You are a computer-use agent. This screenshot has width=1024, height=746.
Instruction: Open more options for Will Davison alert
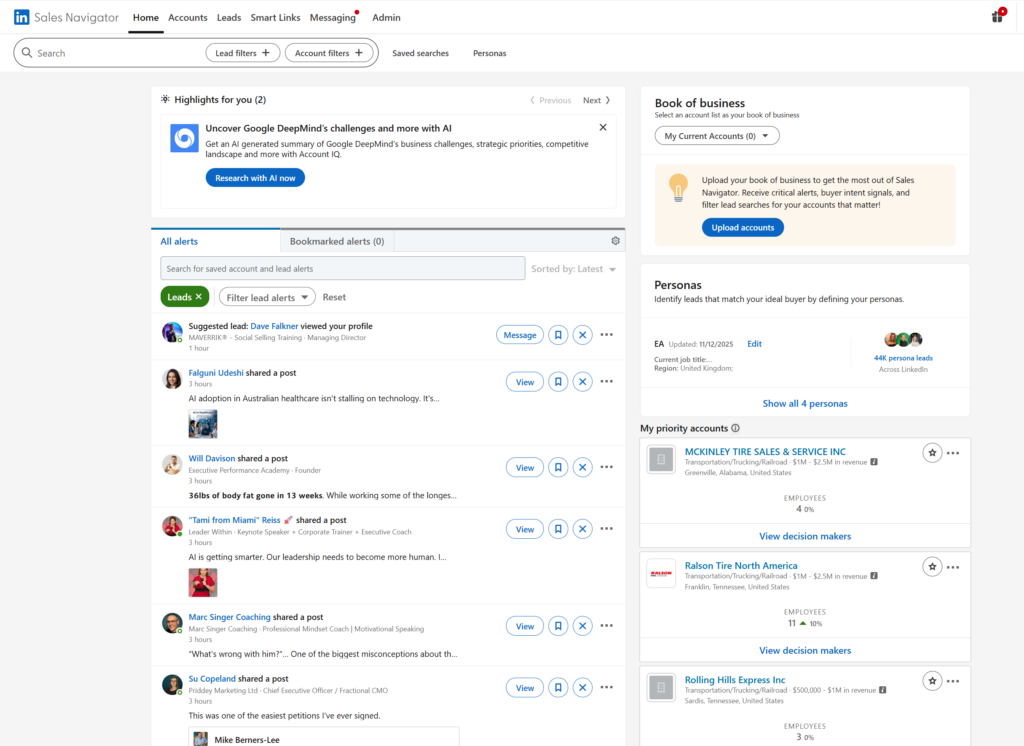[607, 467]
